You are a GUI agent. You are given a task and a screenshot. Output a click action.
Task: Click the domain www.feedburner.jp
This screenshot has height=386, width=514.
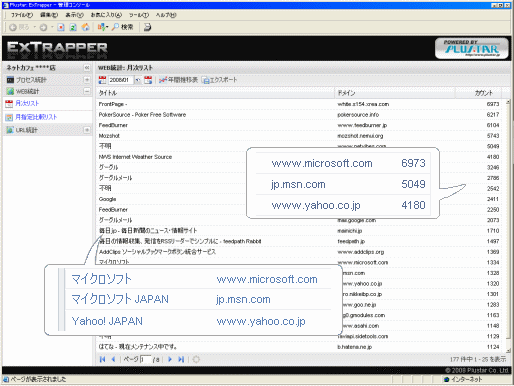362,125
